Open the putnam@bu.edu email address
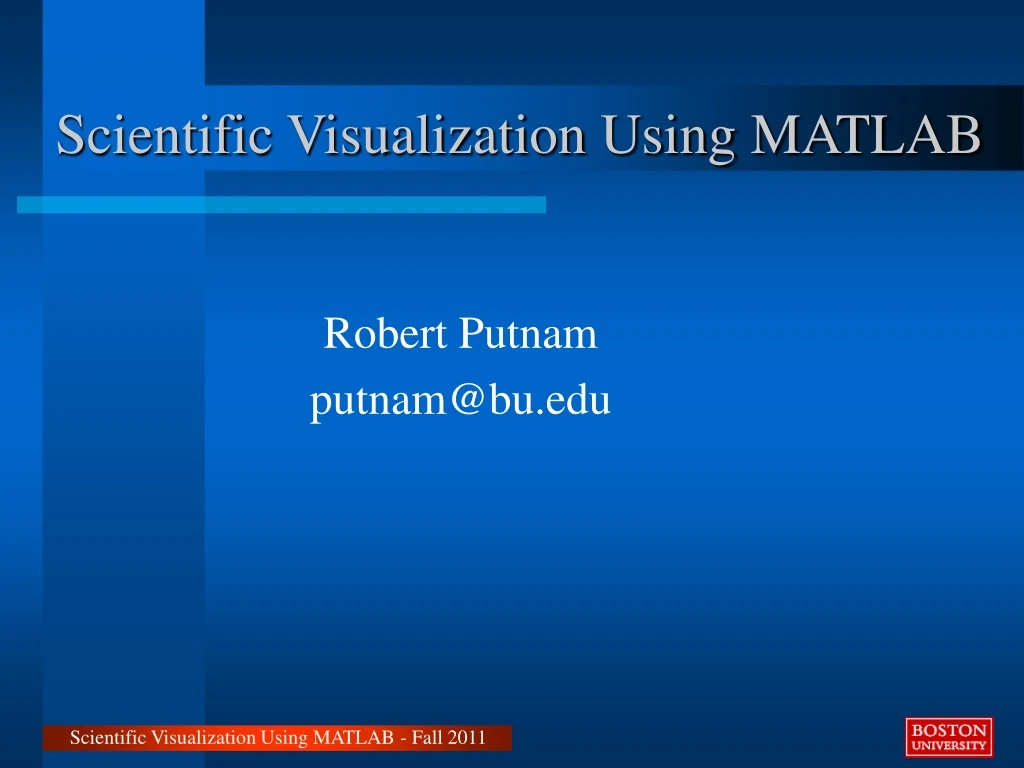 (x=460, y=400)
